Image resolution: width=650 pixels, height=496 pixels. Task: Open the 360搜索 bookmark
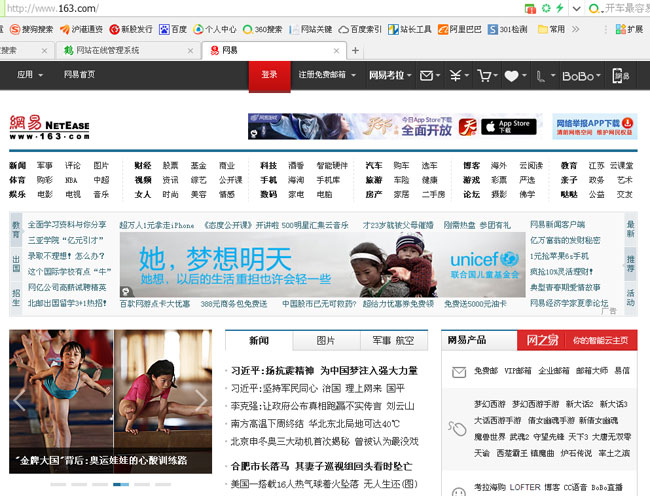(x=262, y=29)
